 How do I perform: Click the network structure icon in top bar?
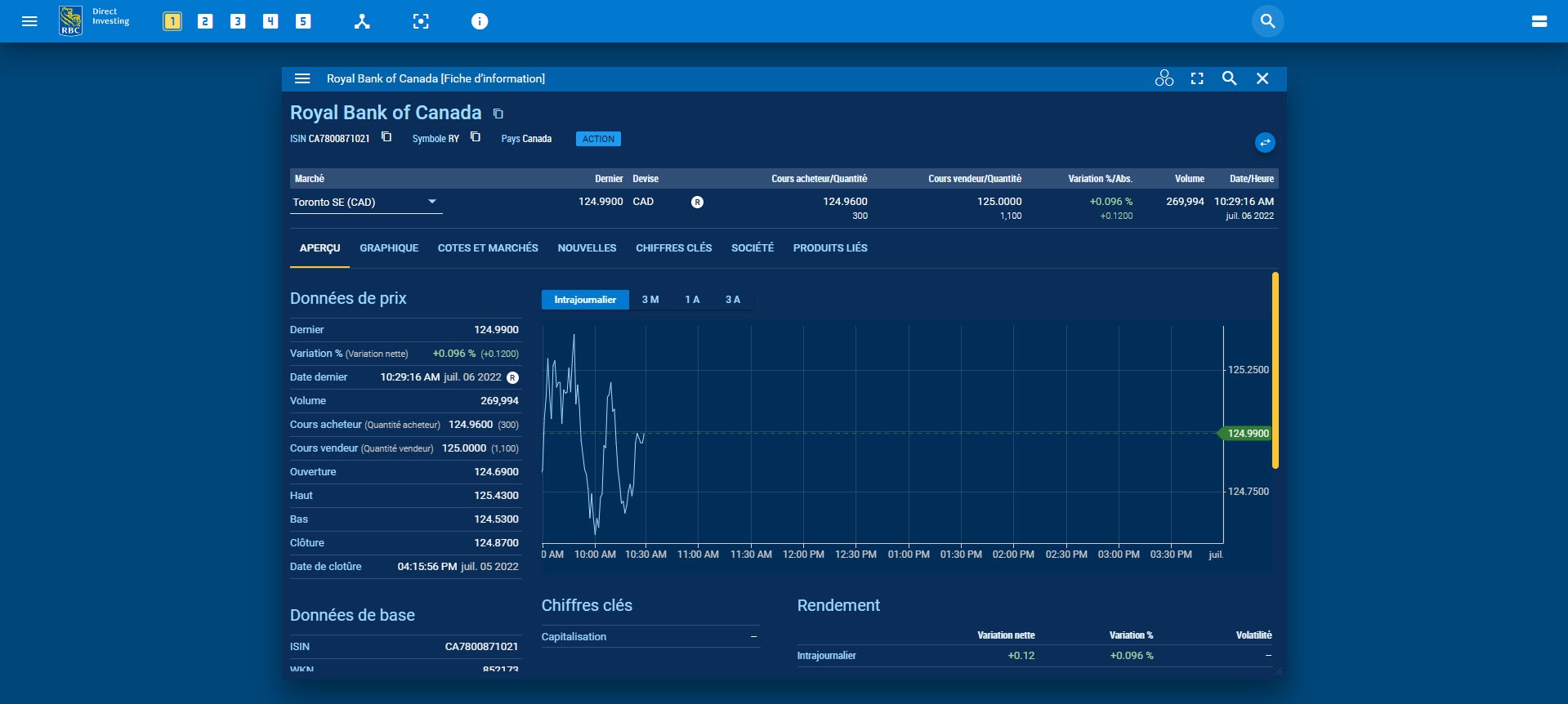tap(362, 21)
